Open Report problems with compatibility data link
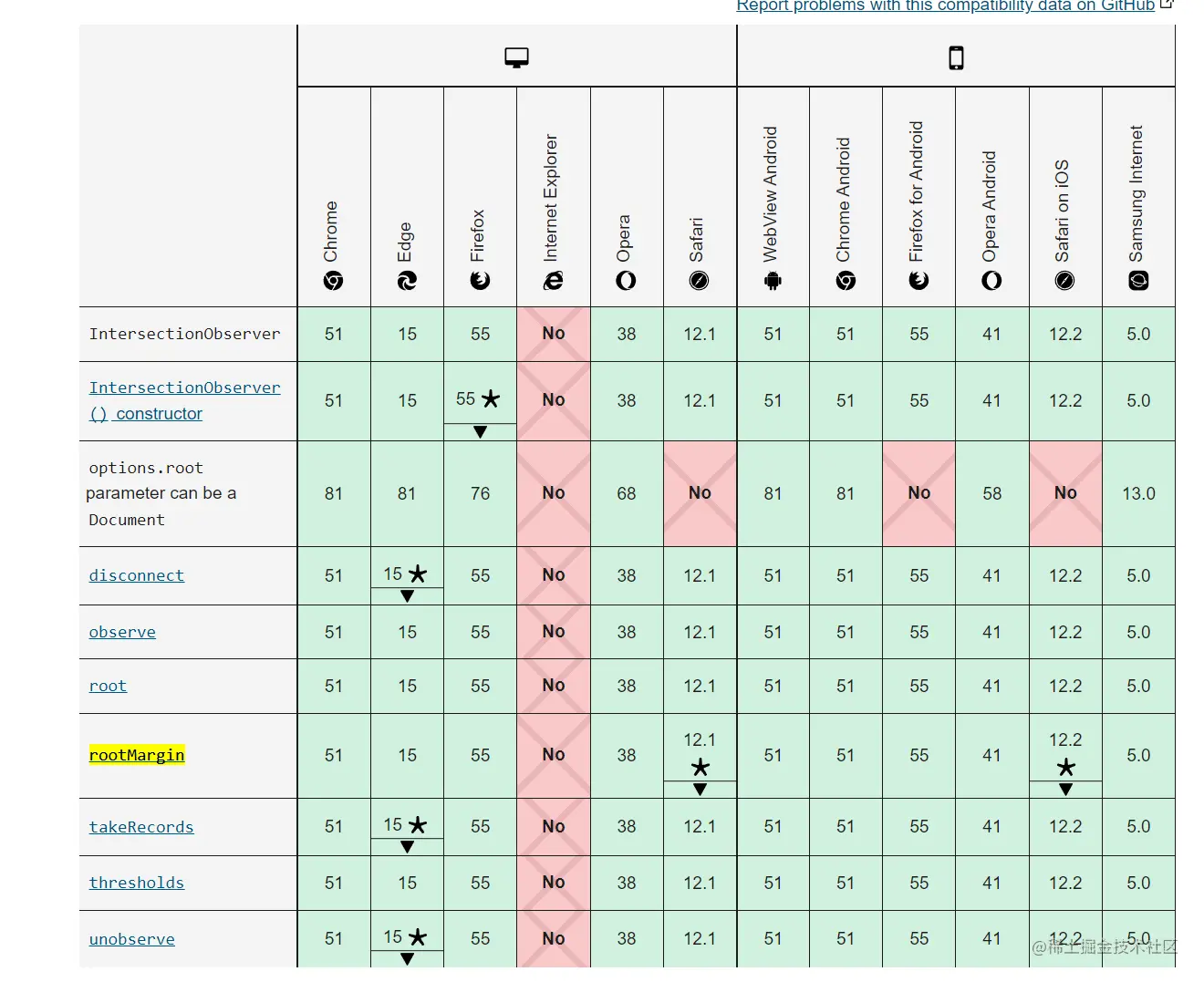The height and width of the screenshot is (982, 1204). (946, 5)
